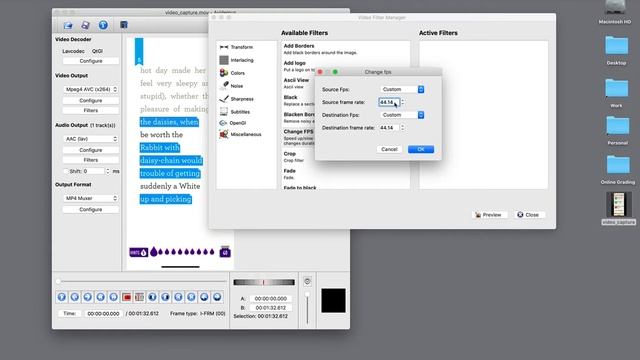Select the Interlacing filter category

point(237,60)
